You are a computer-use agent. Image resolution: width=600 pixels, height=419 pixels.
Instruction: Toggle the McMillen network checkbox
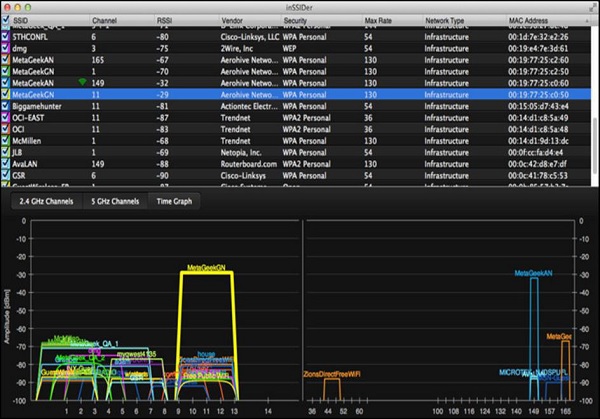click(x=7, y=139)
